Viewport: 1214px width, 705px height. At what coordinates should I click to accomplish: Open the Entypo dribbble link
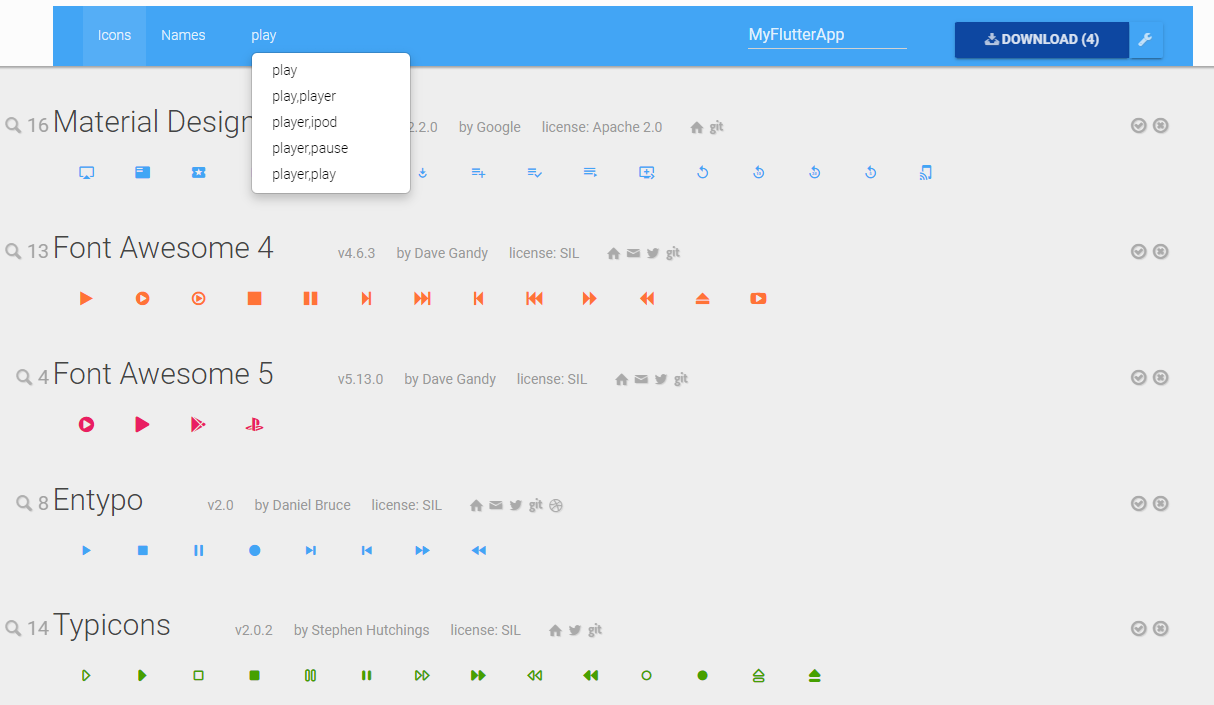tap(556, 505)
